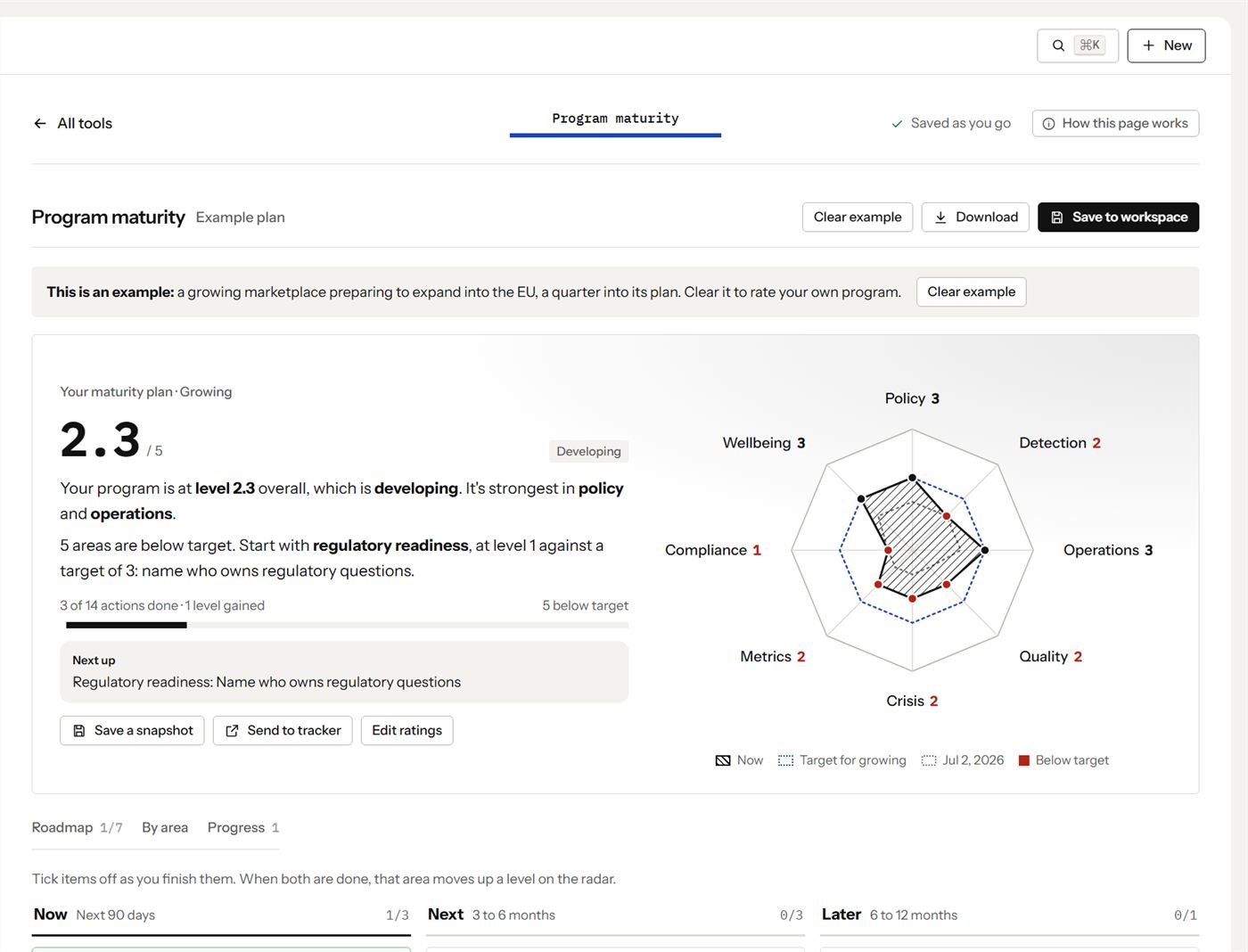The image size is (1248, 952).
Task: Switch to the Roadmap tab
Action: point(78,827)
